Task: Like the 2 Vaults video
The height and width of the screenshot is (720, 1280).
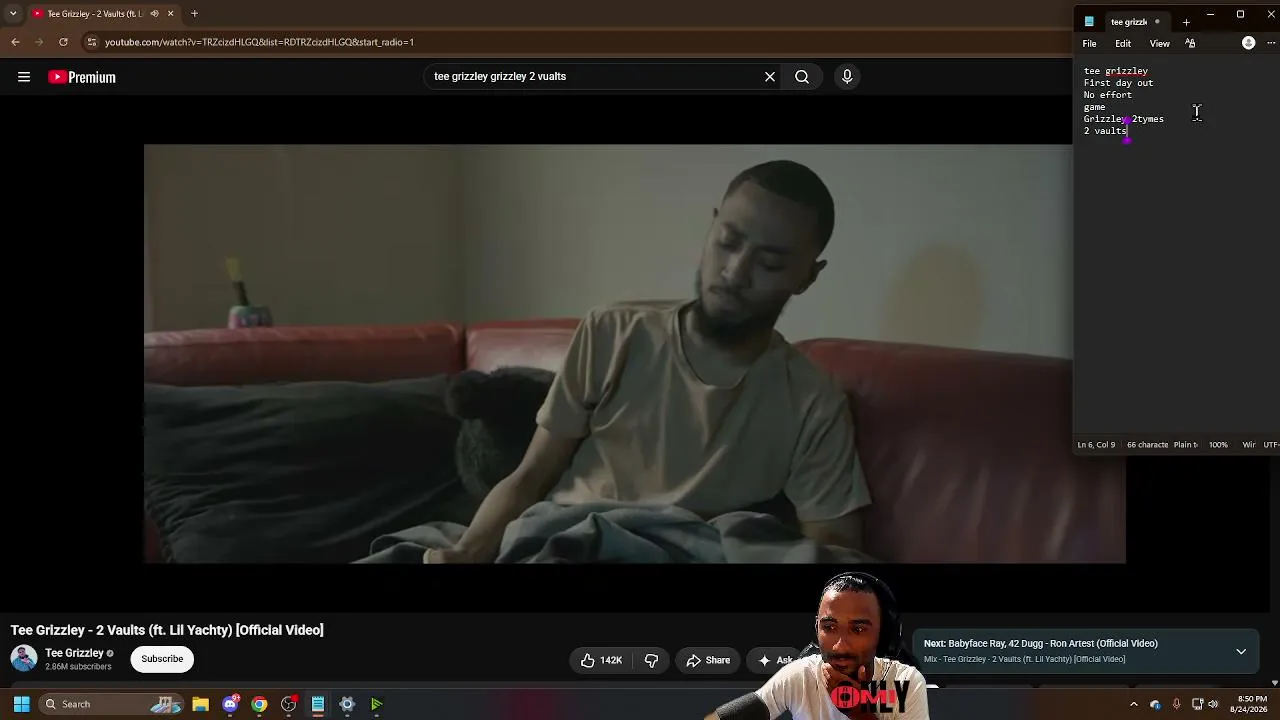Action: pos(601,660)
